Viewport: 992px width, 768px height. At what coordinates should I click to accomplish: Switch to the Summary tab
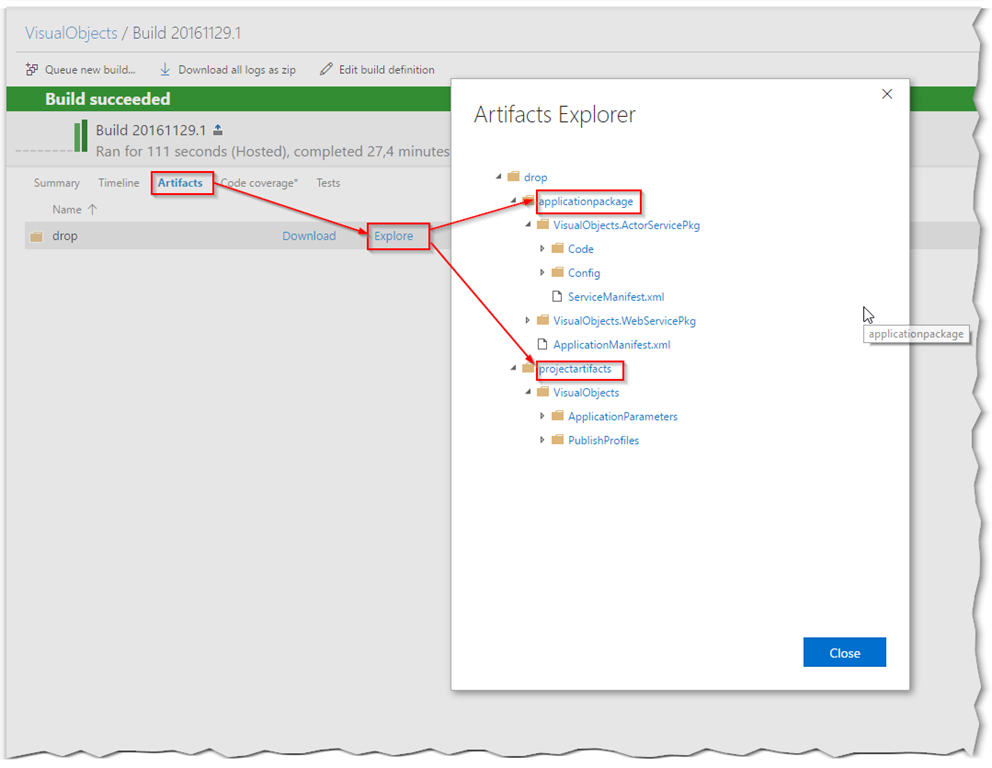57,183
